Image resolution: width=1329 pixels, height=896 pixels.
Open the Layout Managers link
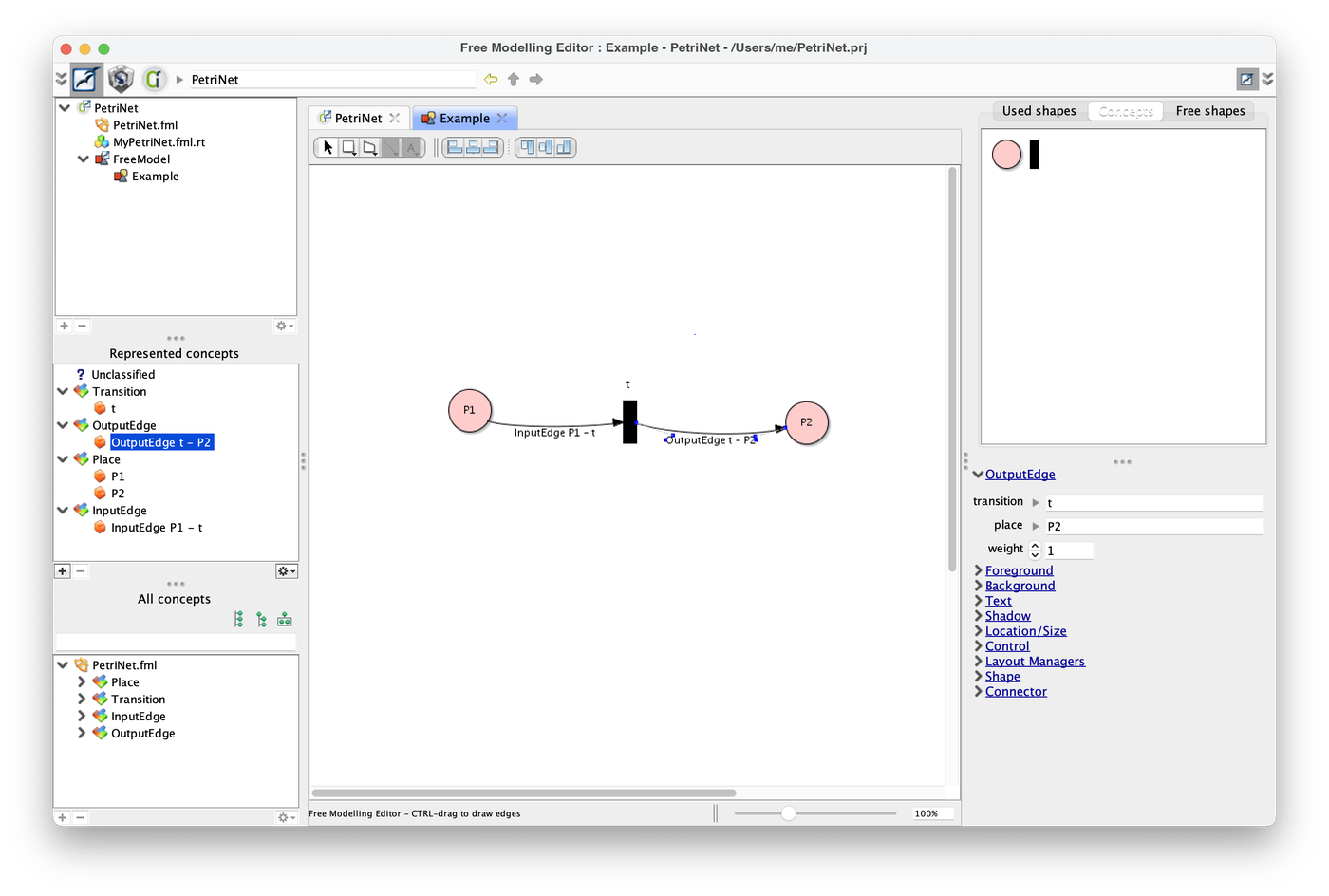pyautogui.click(x=1035, y=662)
